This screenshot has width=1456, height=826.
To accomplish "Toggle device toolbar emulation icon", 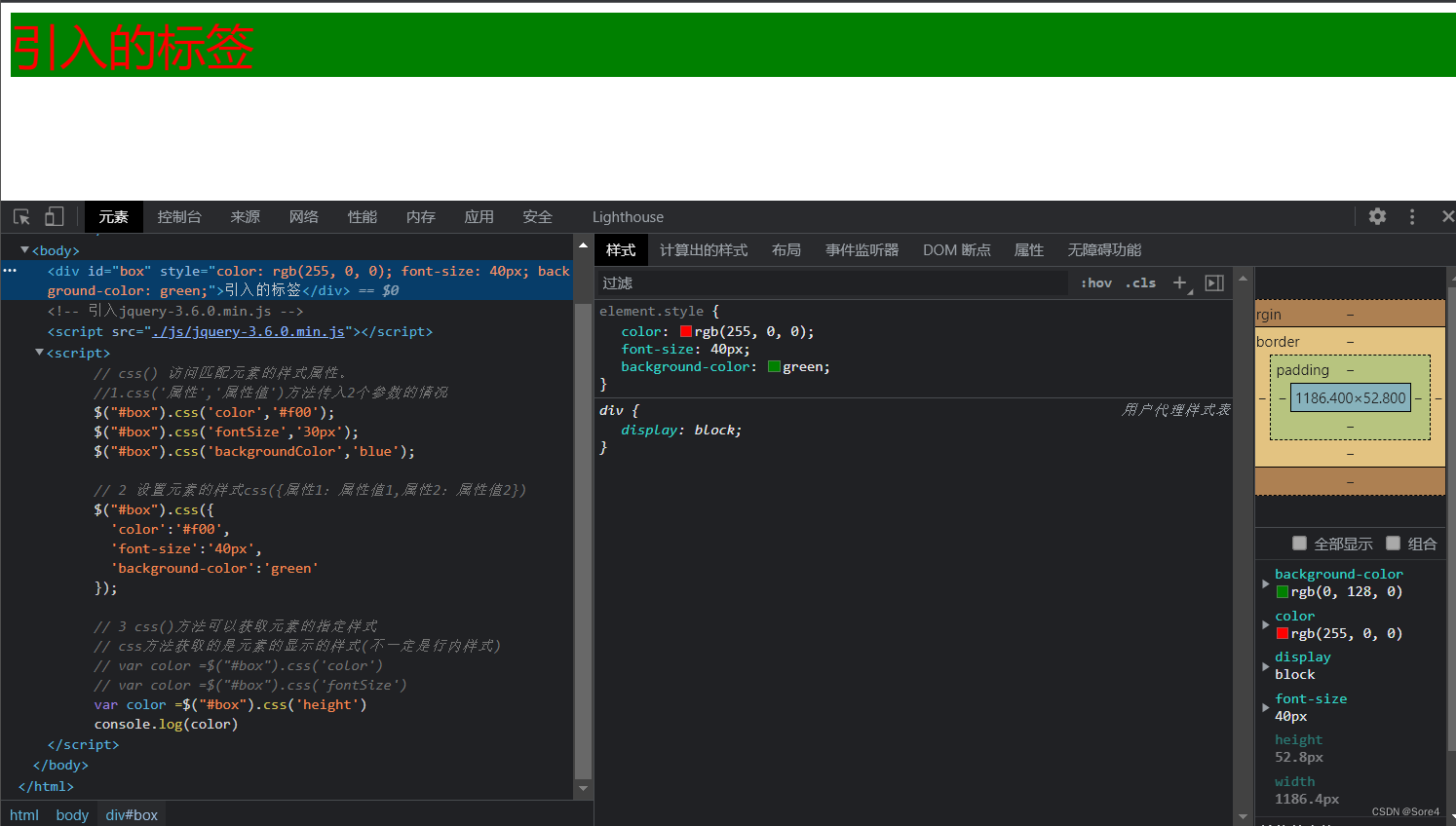I will [55, 216].
